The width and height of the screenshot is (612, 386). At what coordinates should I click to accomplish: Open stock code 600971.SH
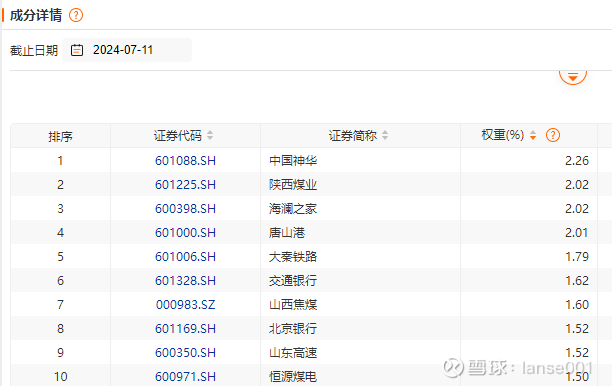[x=185, y=377]
